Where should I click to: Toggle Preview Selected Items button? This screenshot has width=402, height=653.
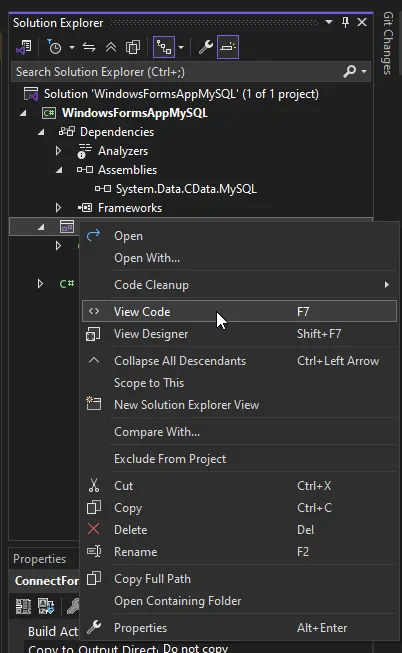[x=228, y=47]
